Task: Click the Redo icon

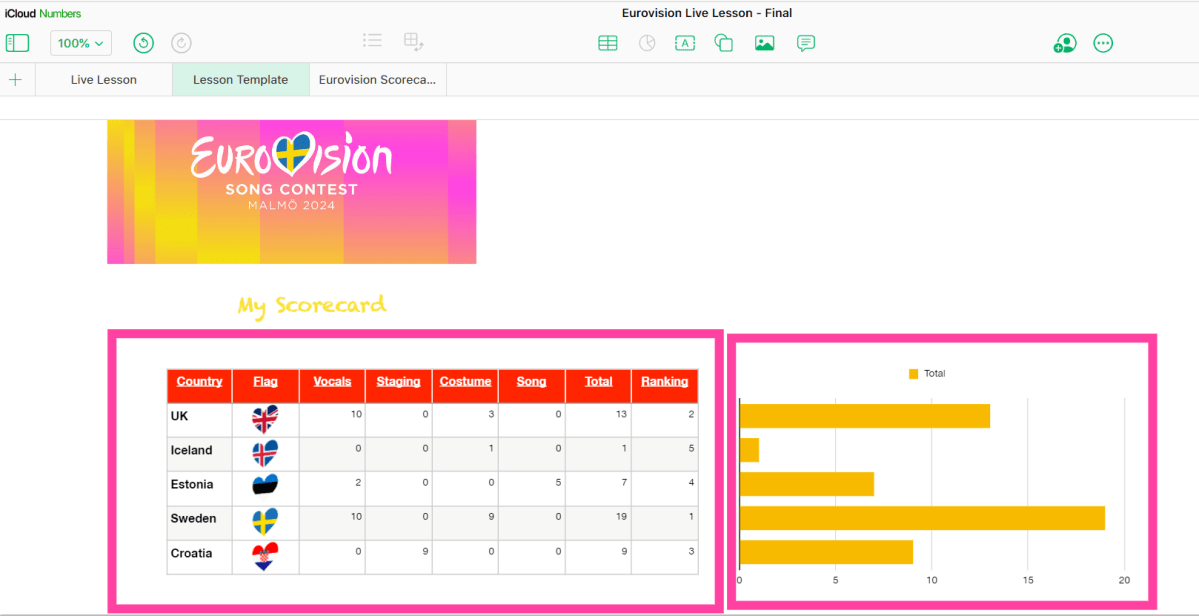Action: (181, 43)
